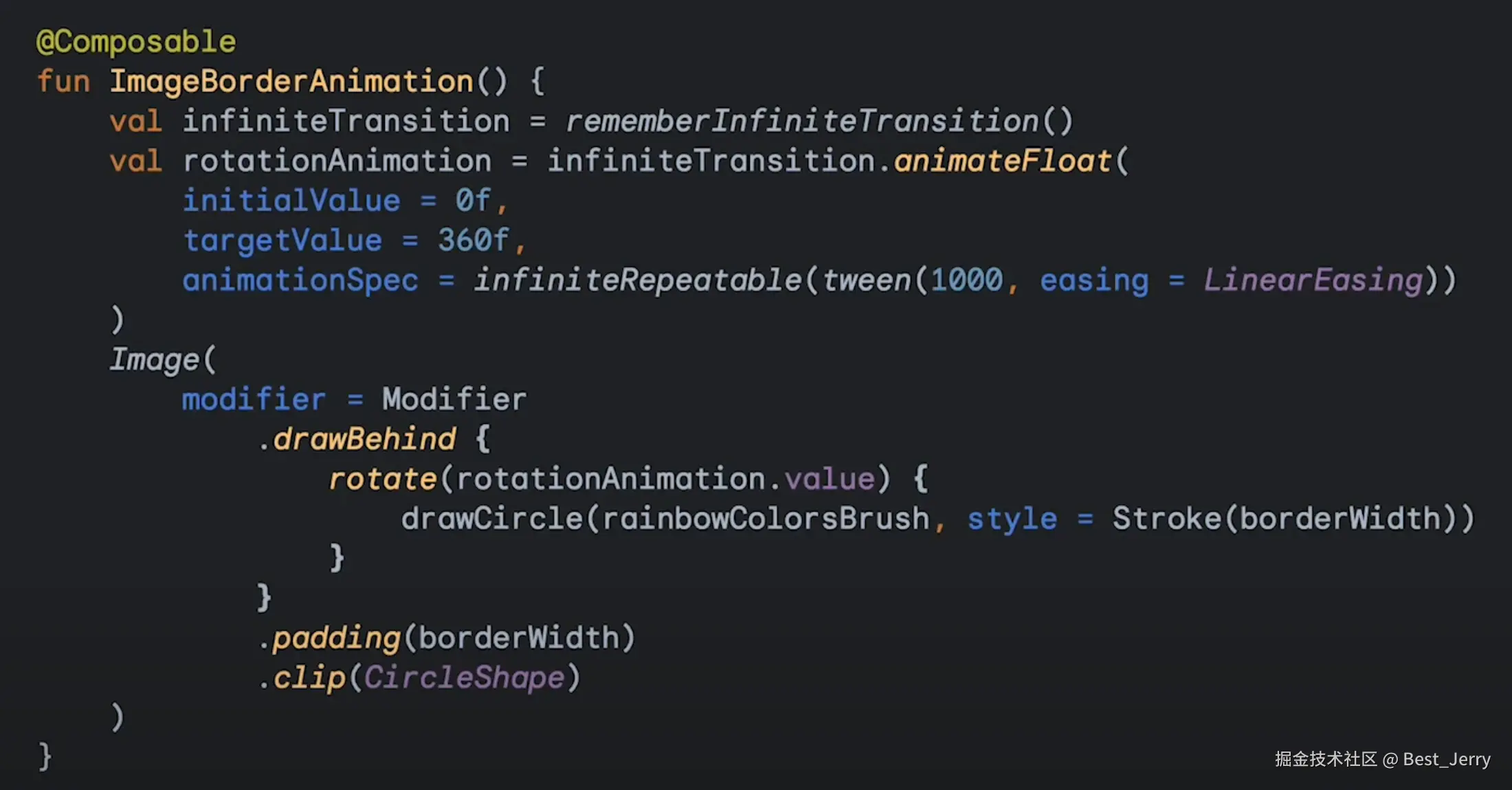This screenshot has width=1512, height=790.
Task: Click the CircleShape clip argument
Action: (464, 679)
